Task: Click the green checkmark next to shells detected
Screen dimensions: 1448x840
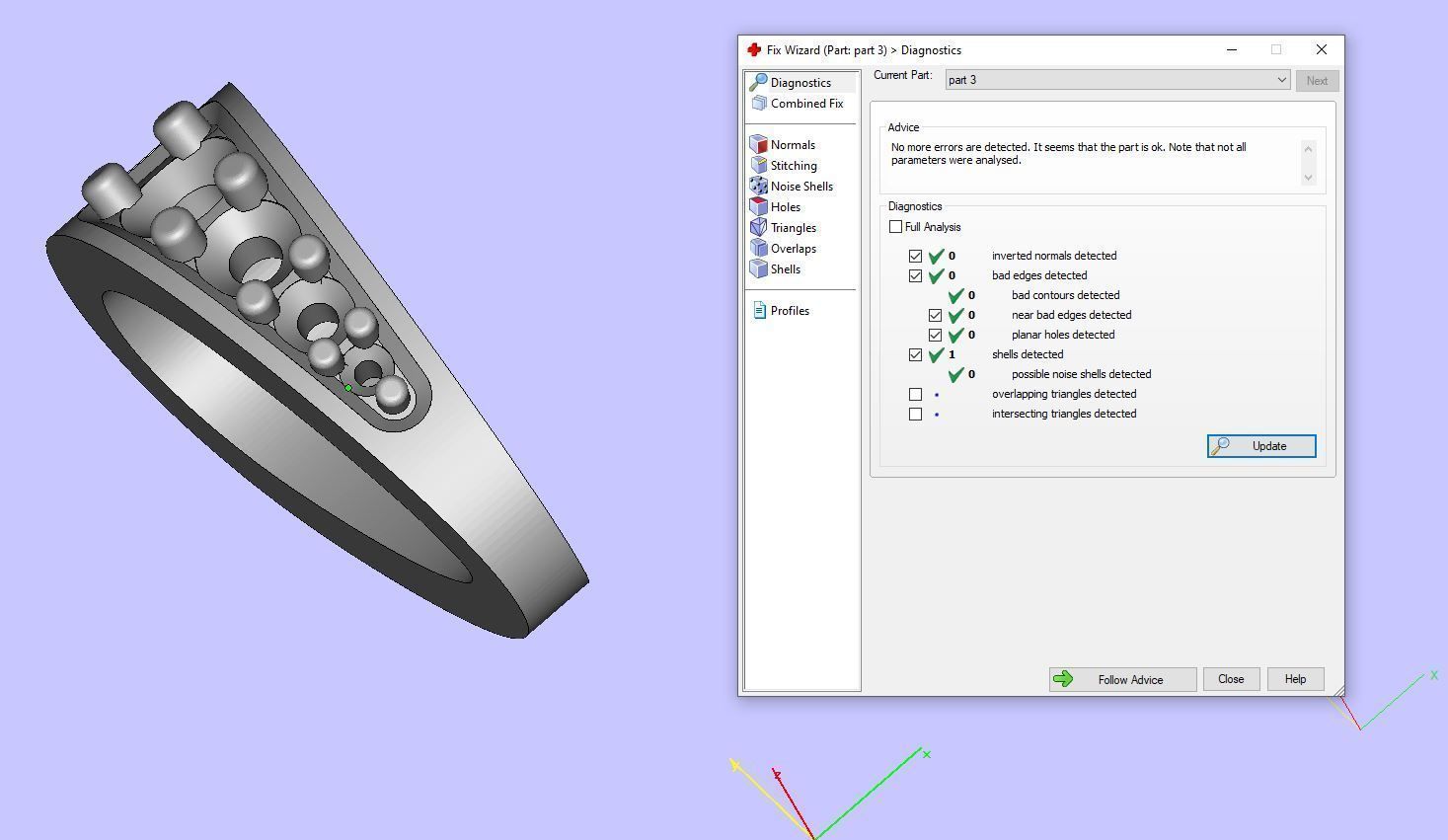Action: (x=936, y=354)
